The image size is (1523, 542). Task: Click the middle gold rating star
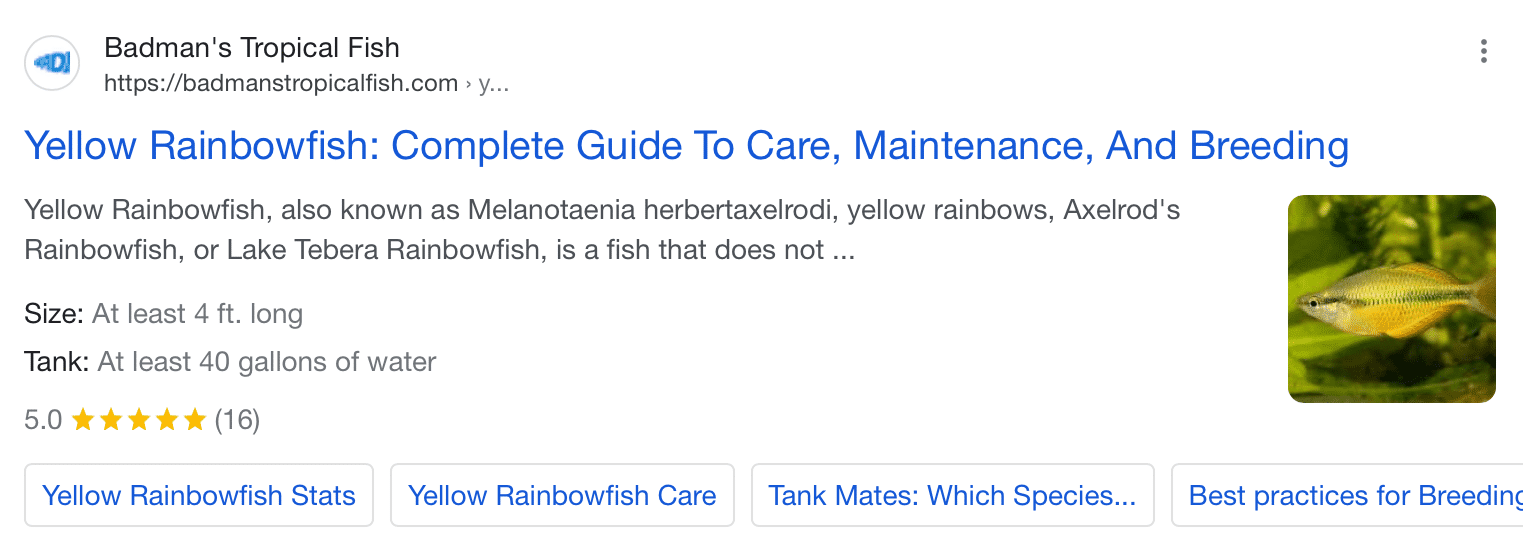(x=139, y=419)
